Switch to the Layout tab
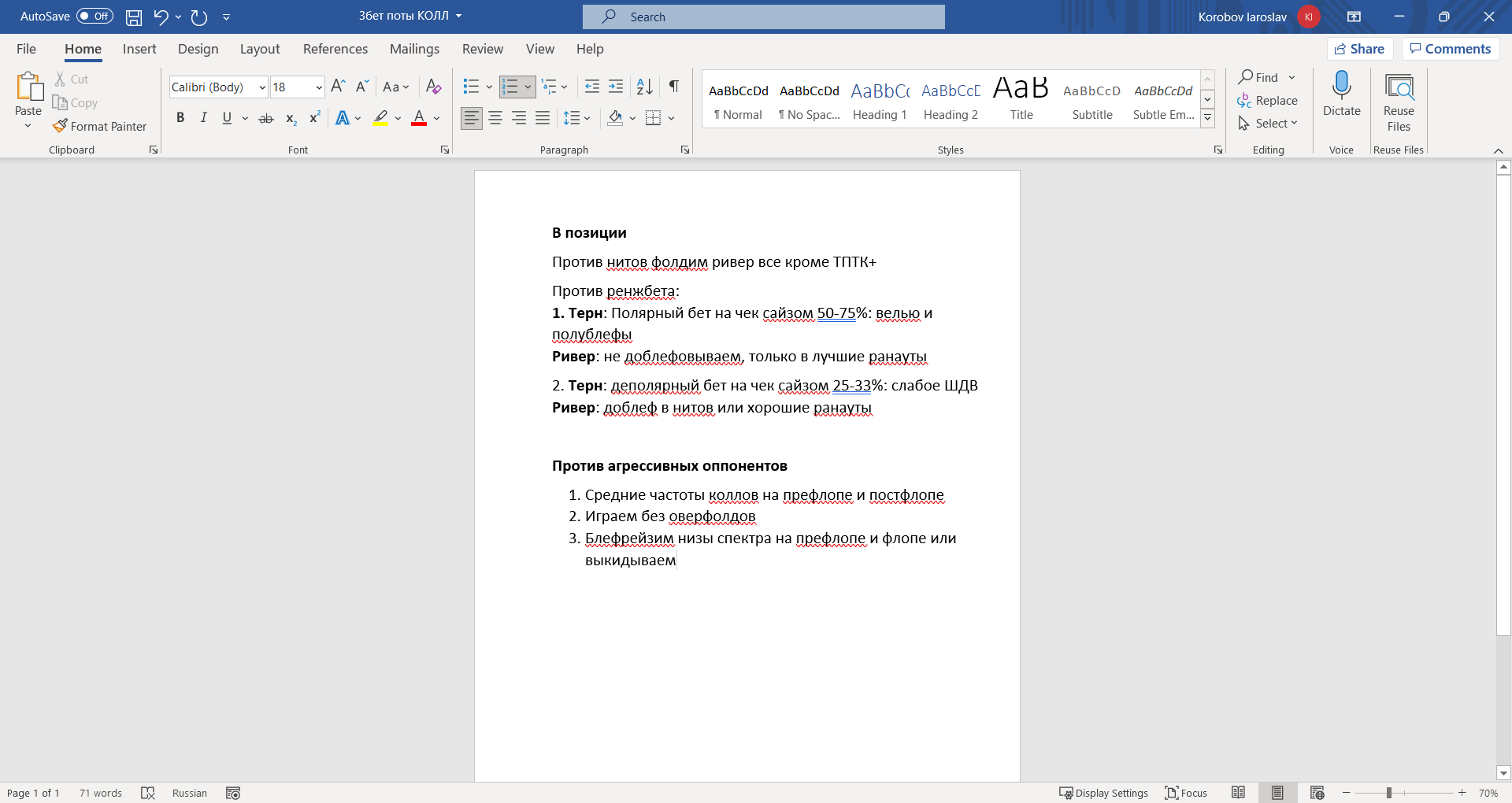 pyautogui.click(x=260, y=49)
